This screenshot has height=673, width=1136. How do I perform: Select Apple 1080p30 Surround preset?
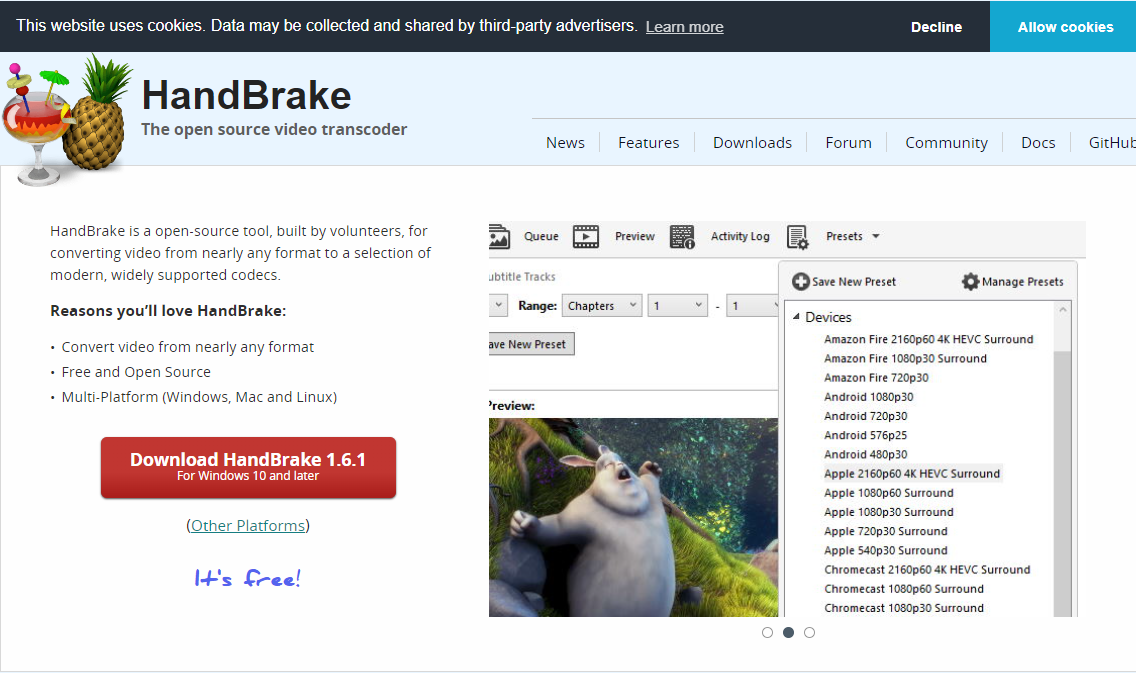(888, 511)
